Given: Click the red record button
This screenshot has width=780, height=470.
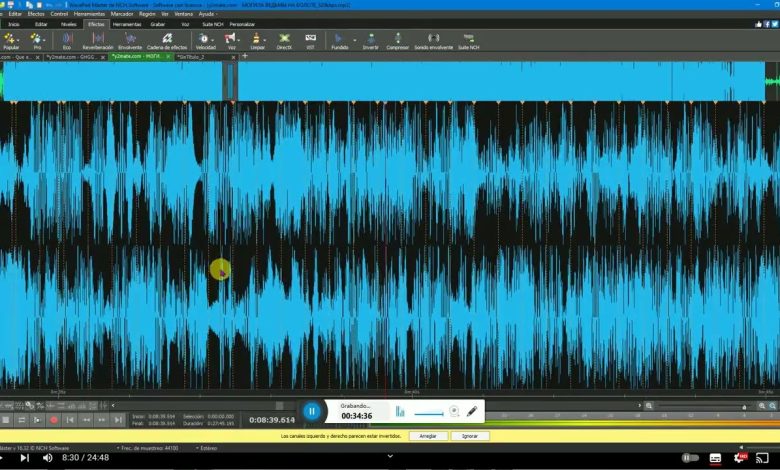Looking at the screenshot, I should [x=54, y=420].
